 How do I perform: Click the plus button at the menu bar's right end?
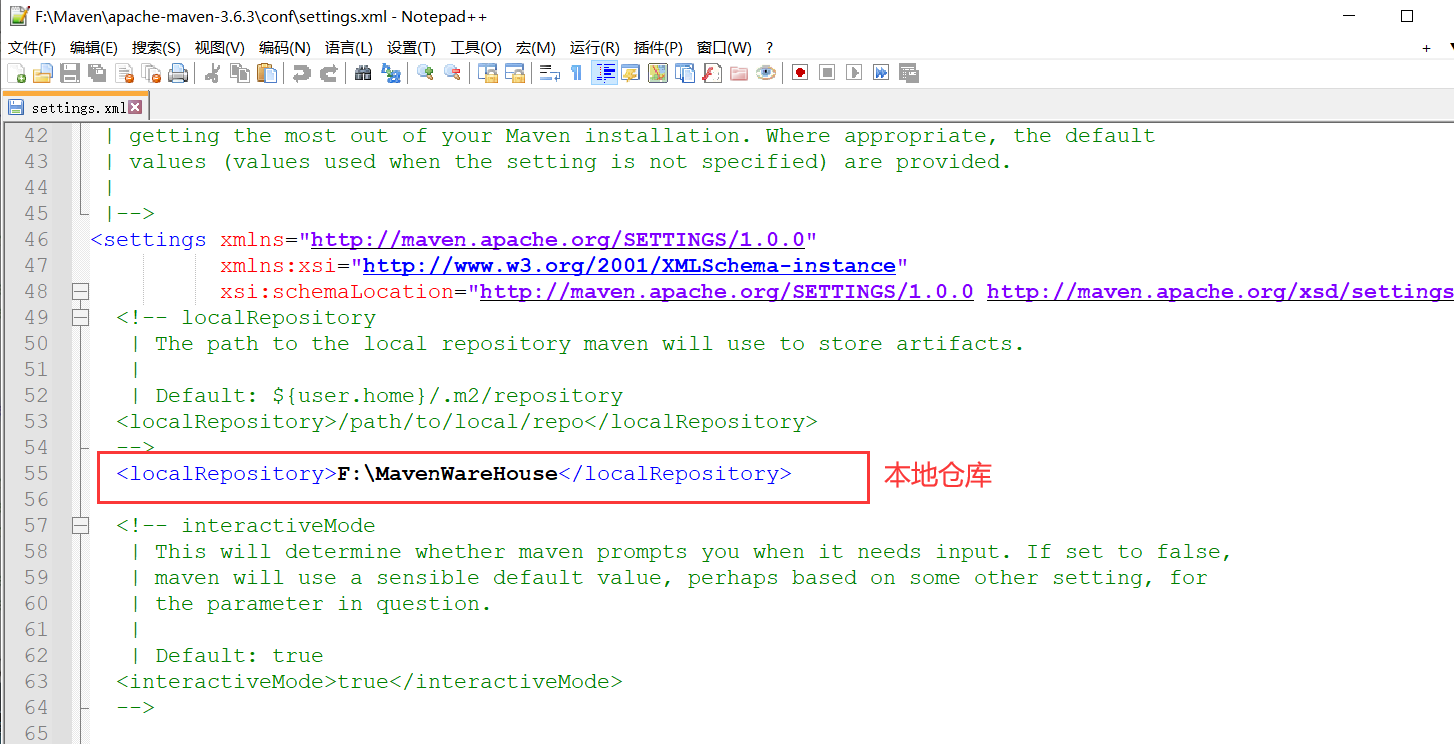(1426, 47)
